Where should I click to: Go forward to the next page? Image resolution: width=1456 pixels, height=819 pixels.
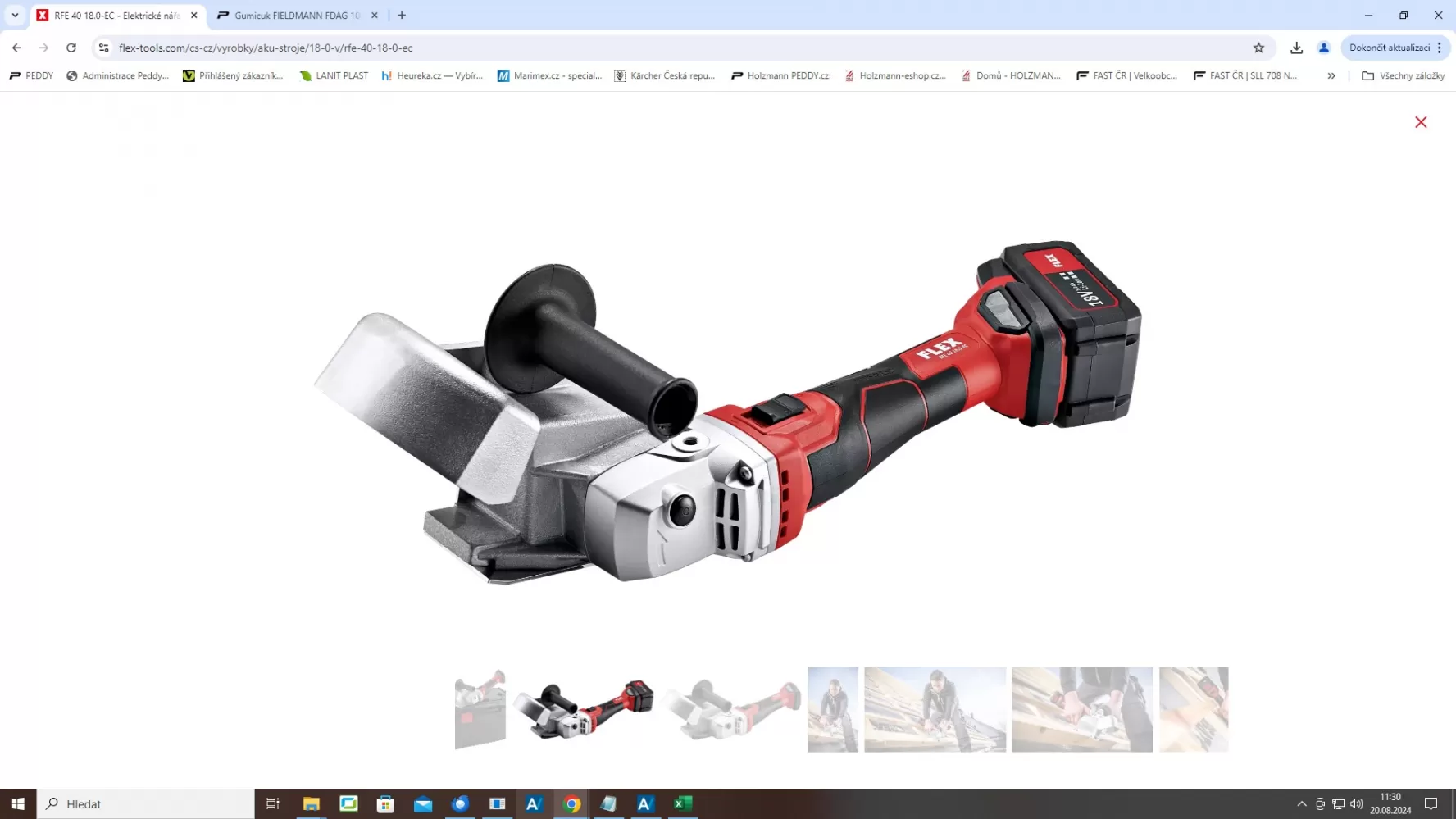click(x=44, y=48)
